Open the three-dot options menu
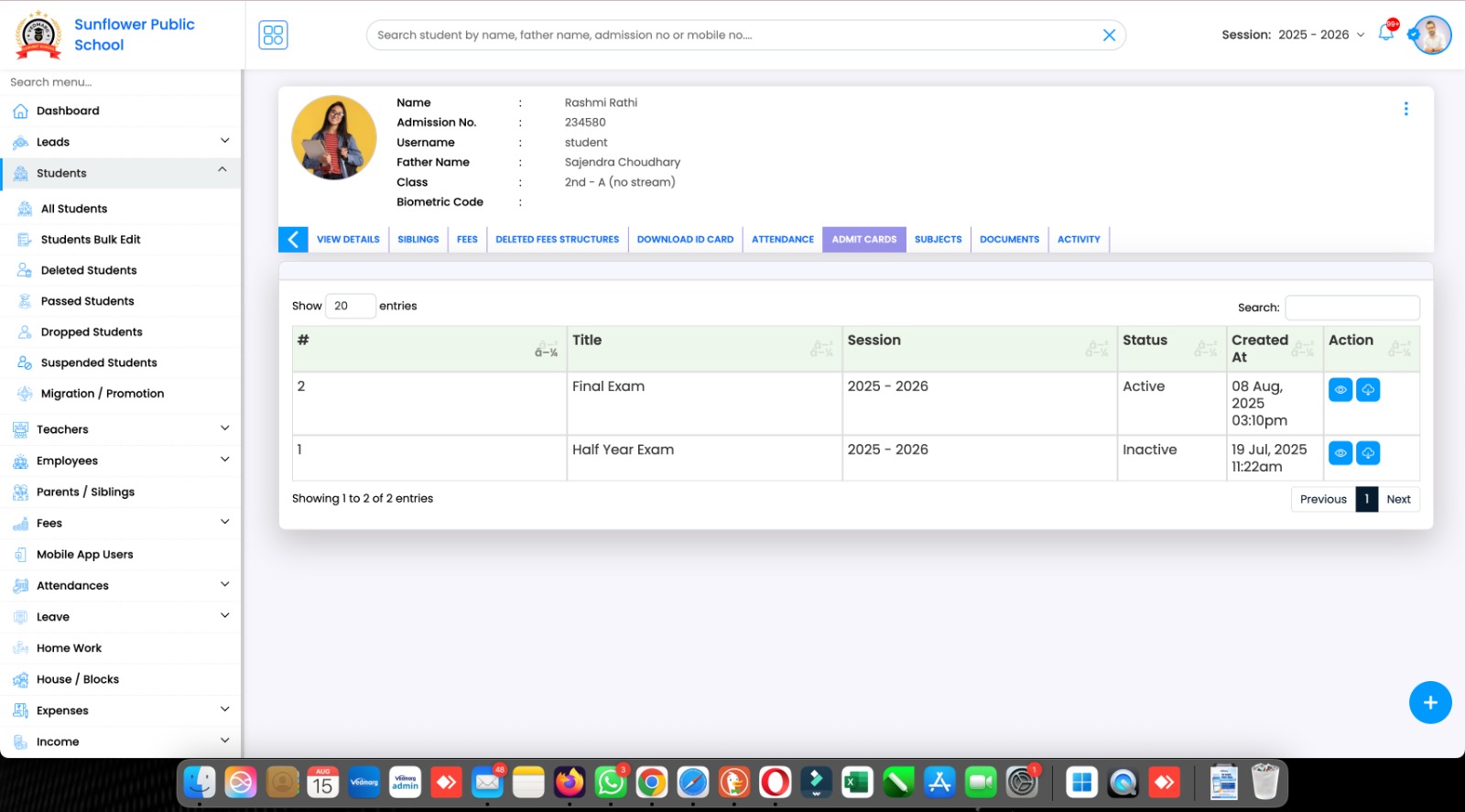This screenshot has width=1465, height=812. point(1405,109)
